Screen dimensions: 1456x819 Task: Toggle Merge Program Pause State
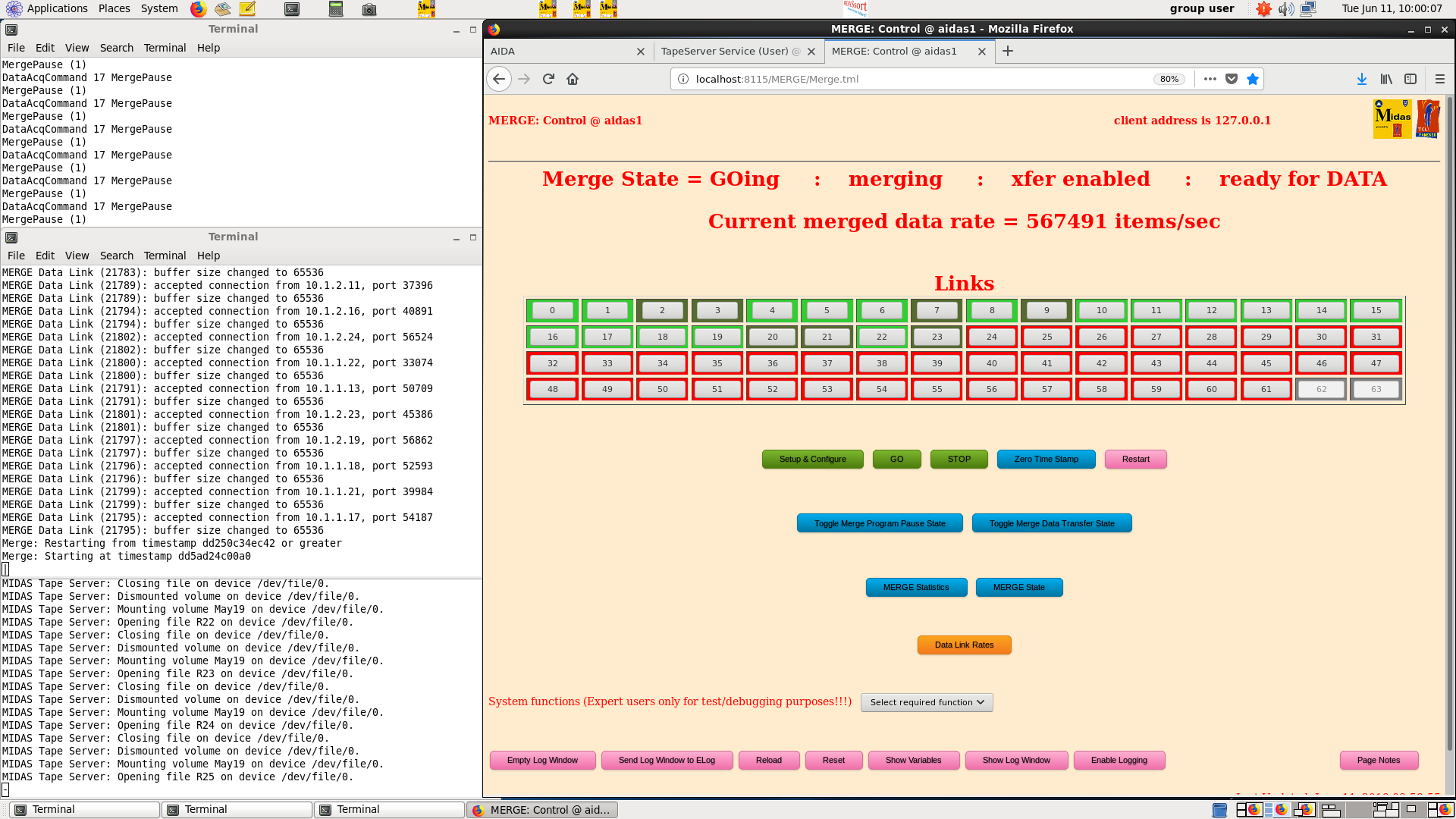[880, 523]
